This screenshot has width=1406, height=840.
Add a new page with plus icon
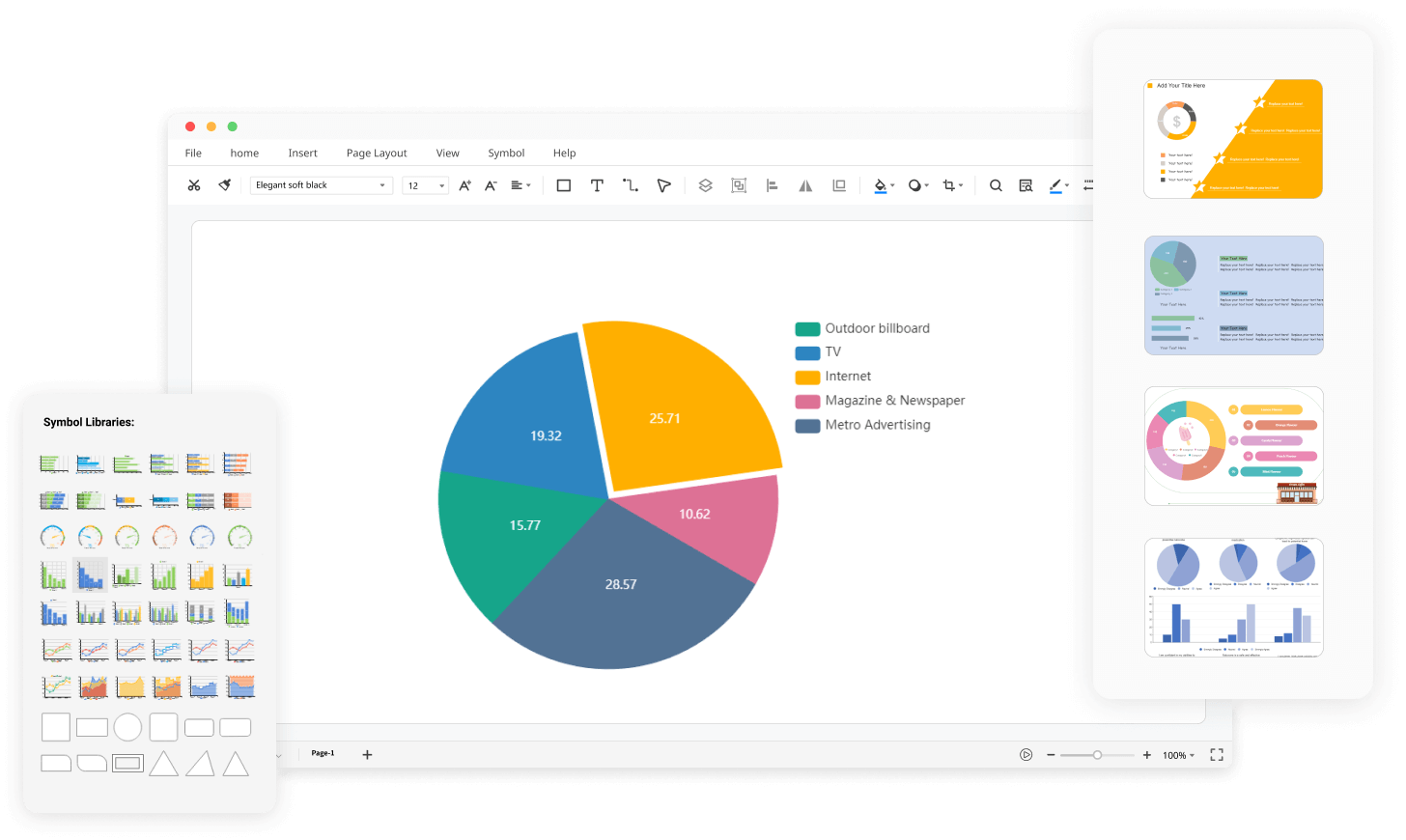367,754
